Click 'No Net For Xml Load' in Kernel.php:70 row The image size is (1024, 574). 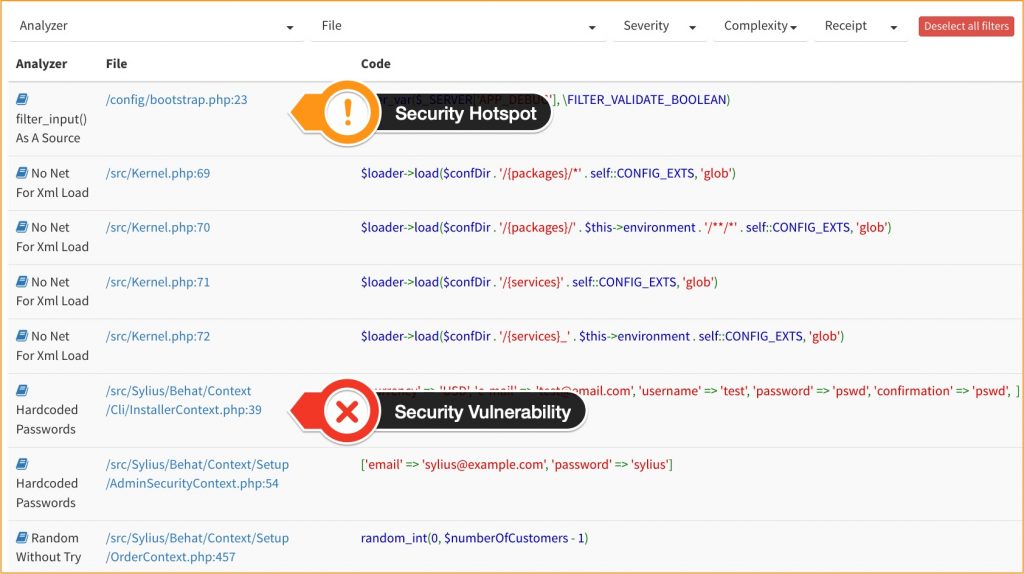coord(52,237)
